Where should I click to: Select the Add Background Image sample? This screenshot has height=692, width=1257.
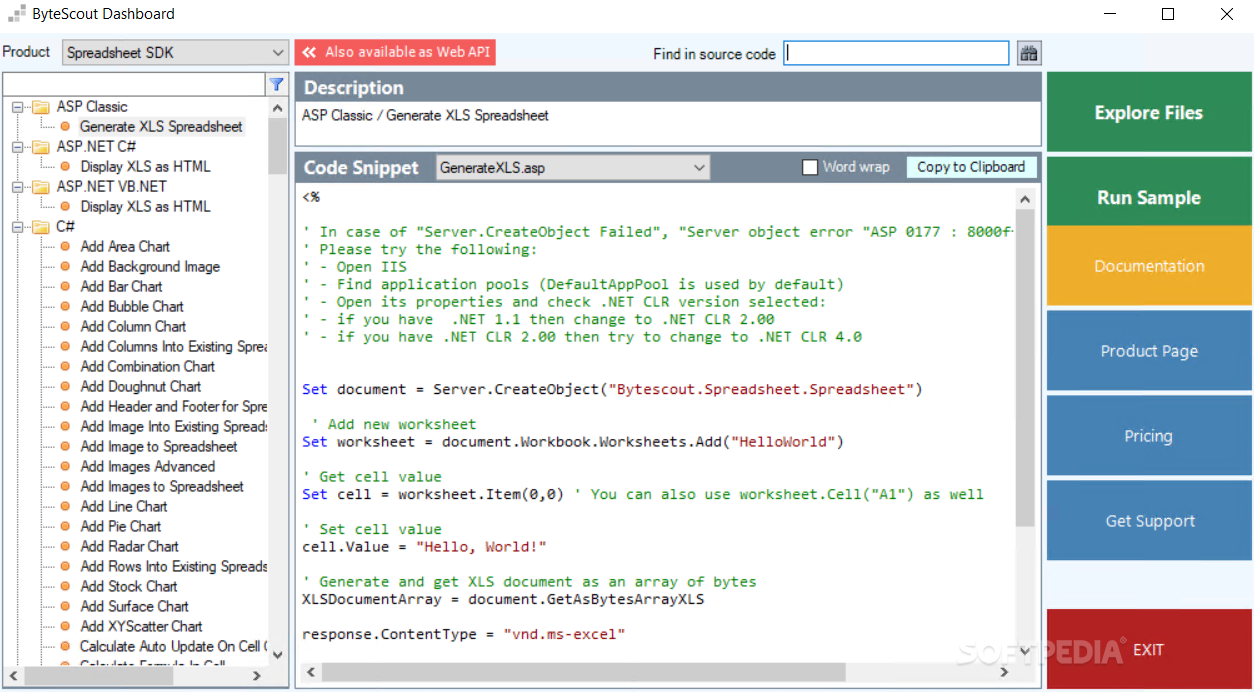coord(150,267)
